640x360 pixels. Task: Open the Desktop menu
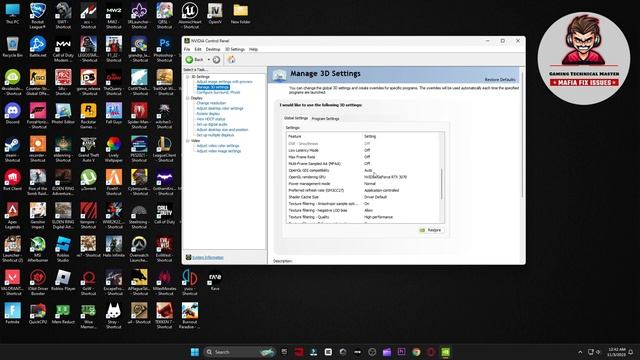(x=213, y=49)
